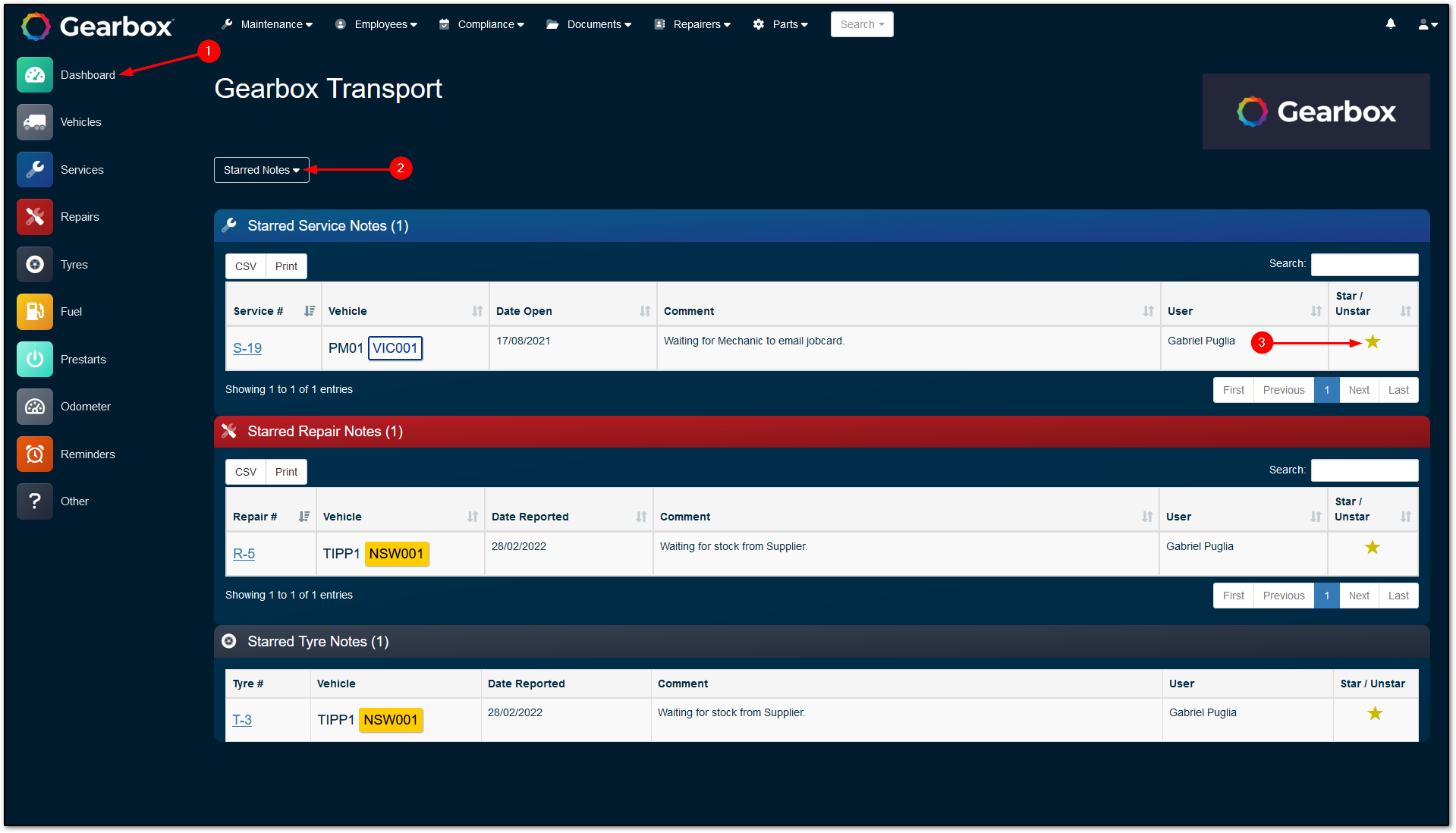This screenshot has width=1456, height=833.
Task: Focus the repair notes Search field
Action: [1364, 470]
